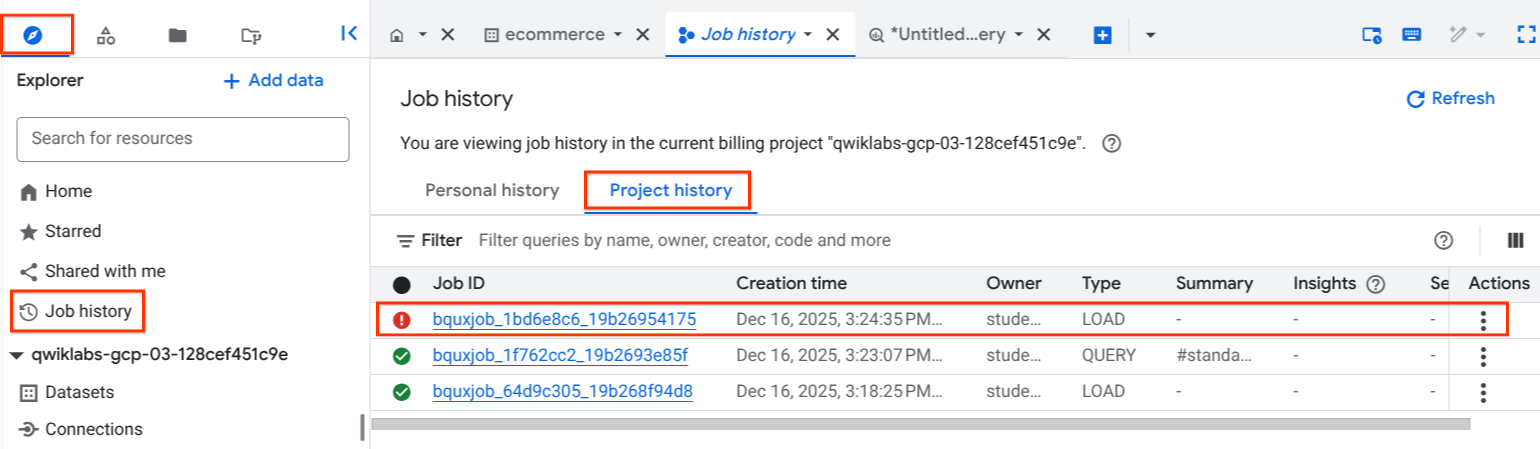The image size is (1540, 449).
Task: Click the plus icon next to Add data
Action: [x=232, y=81]
